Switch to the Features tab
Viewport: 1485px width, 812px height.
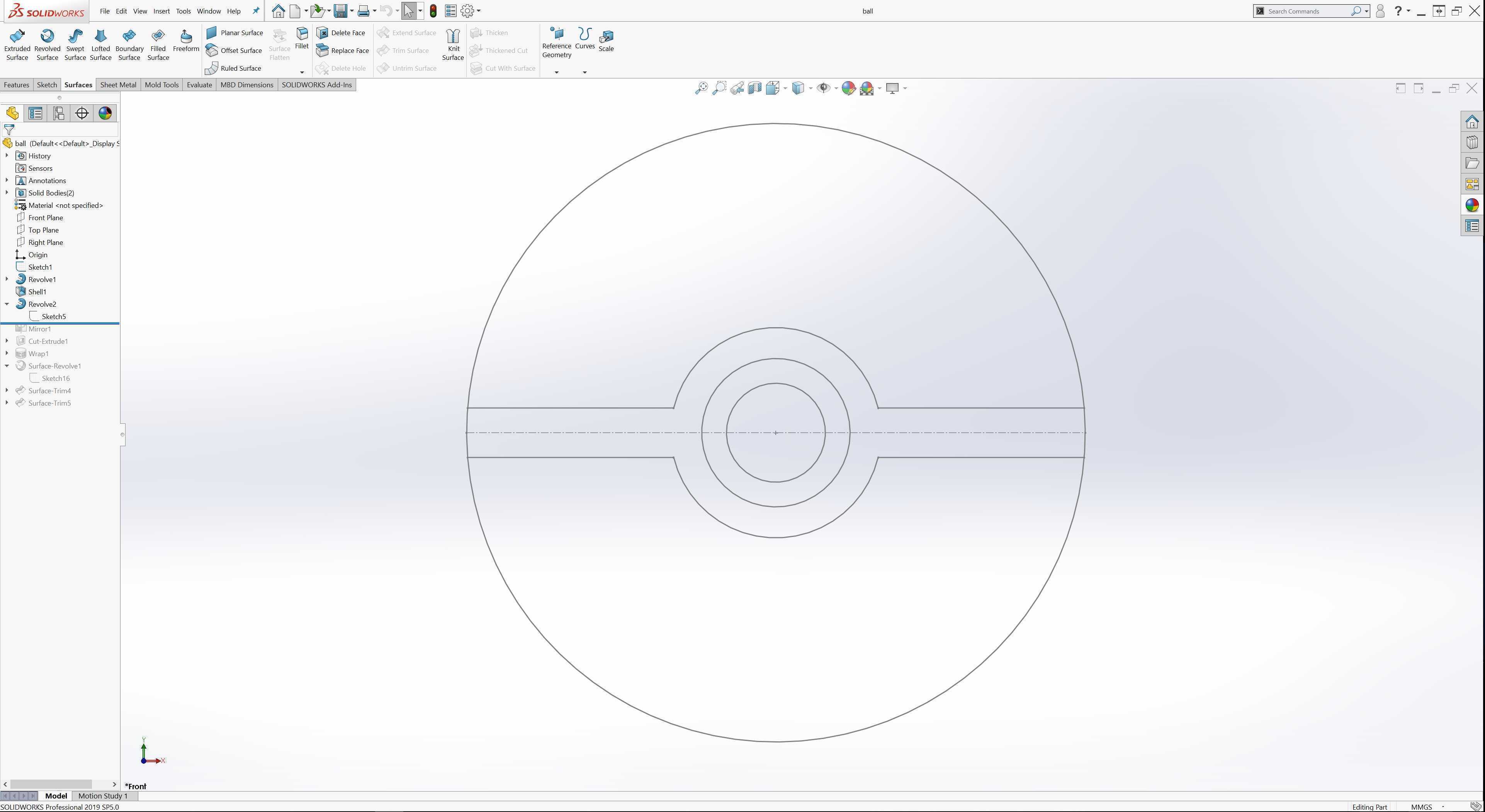point(16,85)
